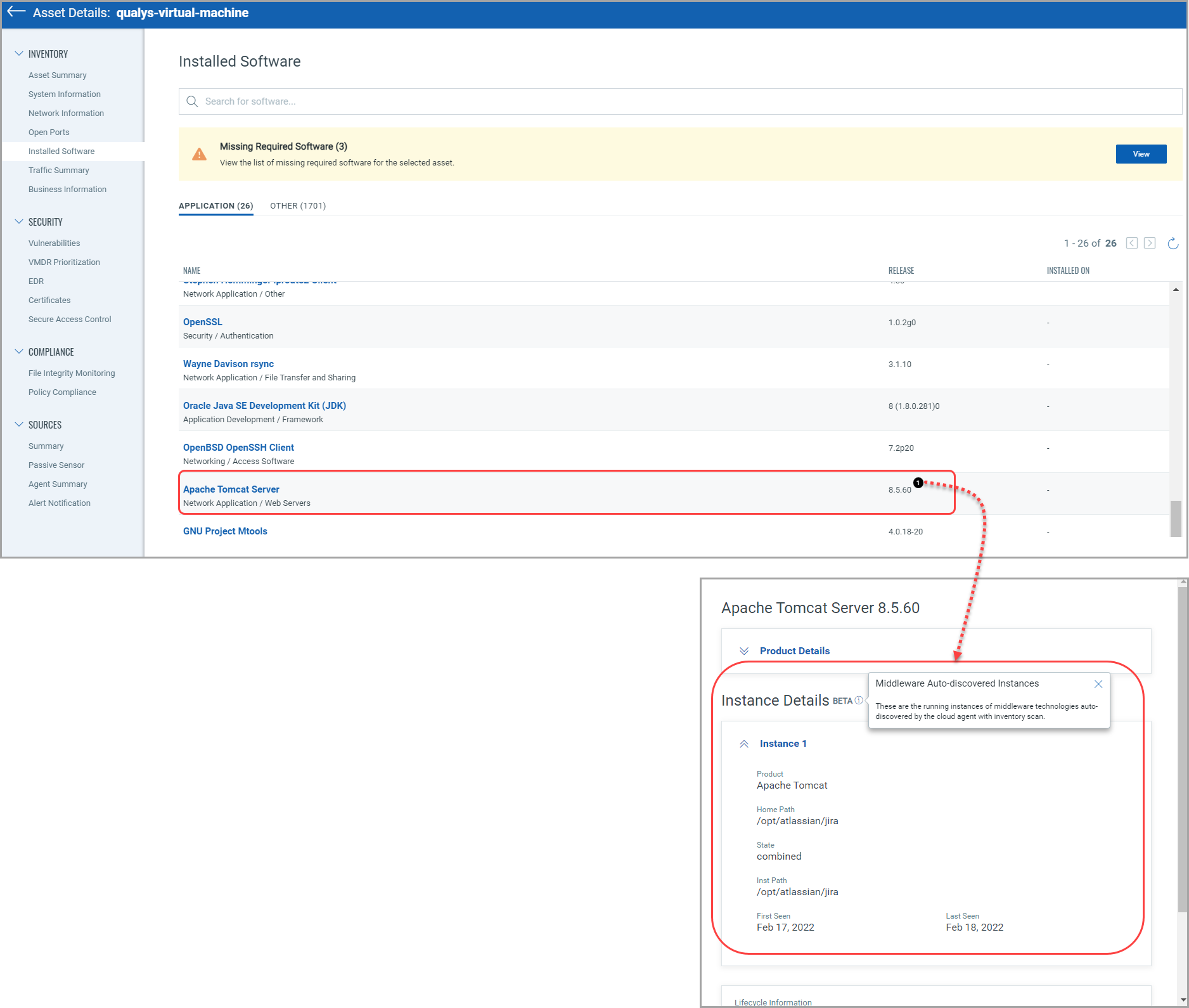Click release value 4.0.18-20
1189x1008 pixels.
[x=906, y=532]
